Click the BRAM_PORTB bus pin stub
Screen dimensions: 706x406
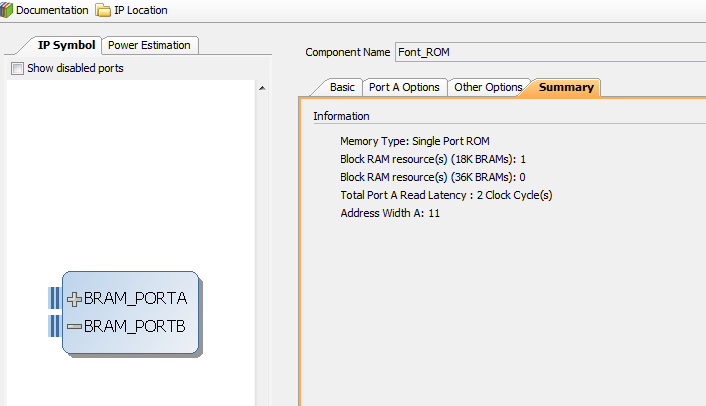(x=54, y=326)
